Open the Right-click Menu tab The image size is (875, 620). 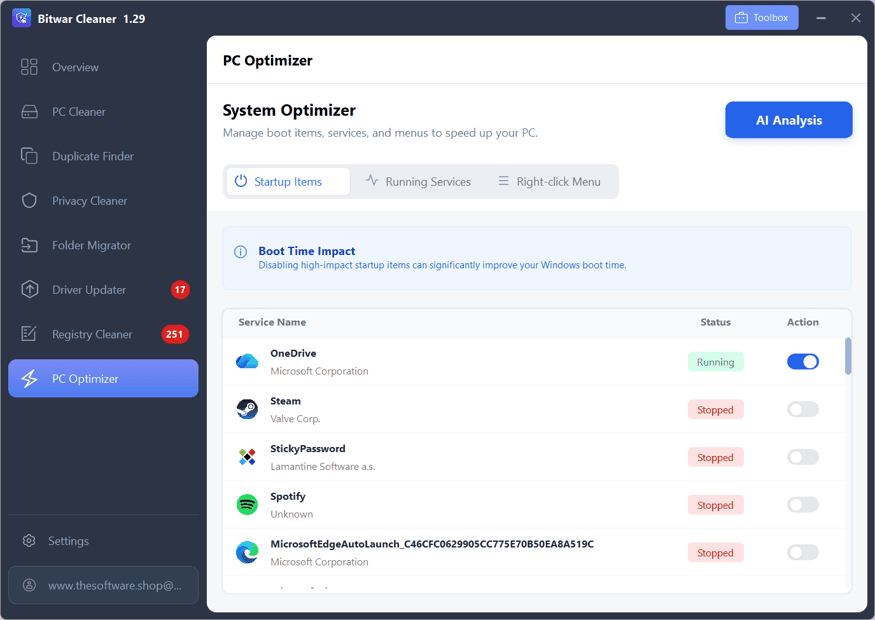[x=549, y=181]
